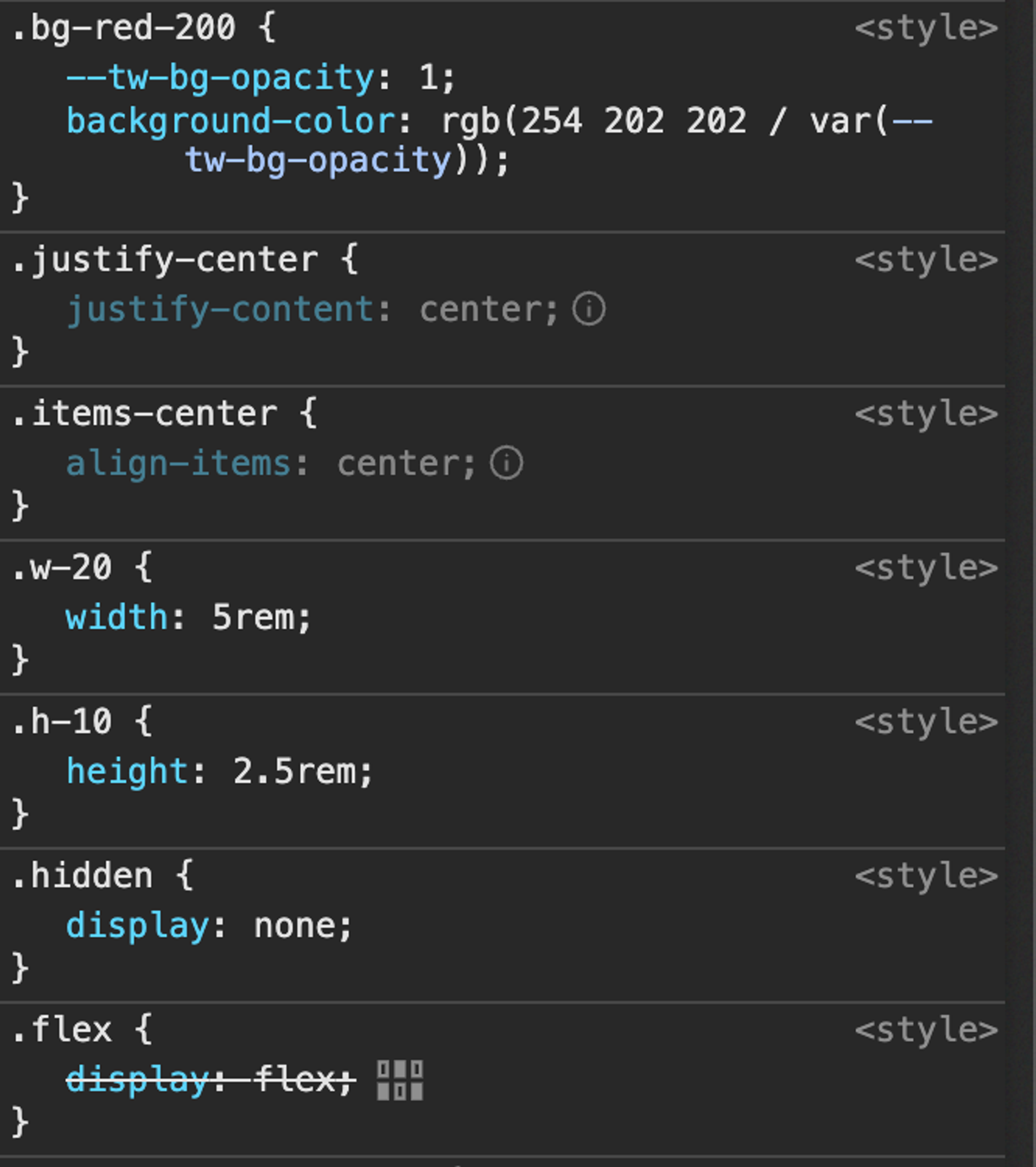Click the styles pane vertical scrollbar

pos(1021,583)
